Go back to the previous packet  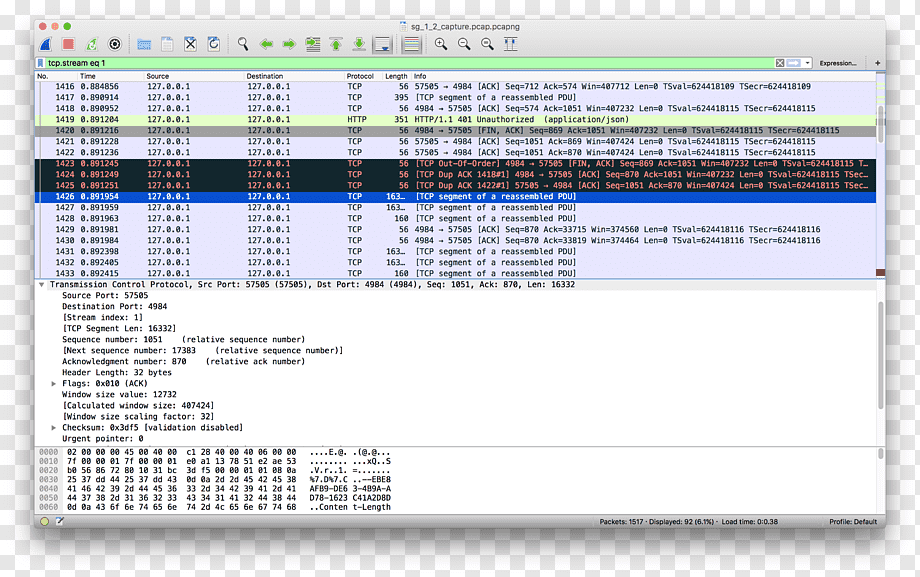coord(266,44)
